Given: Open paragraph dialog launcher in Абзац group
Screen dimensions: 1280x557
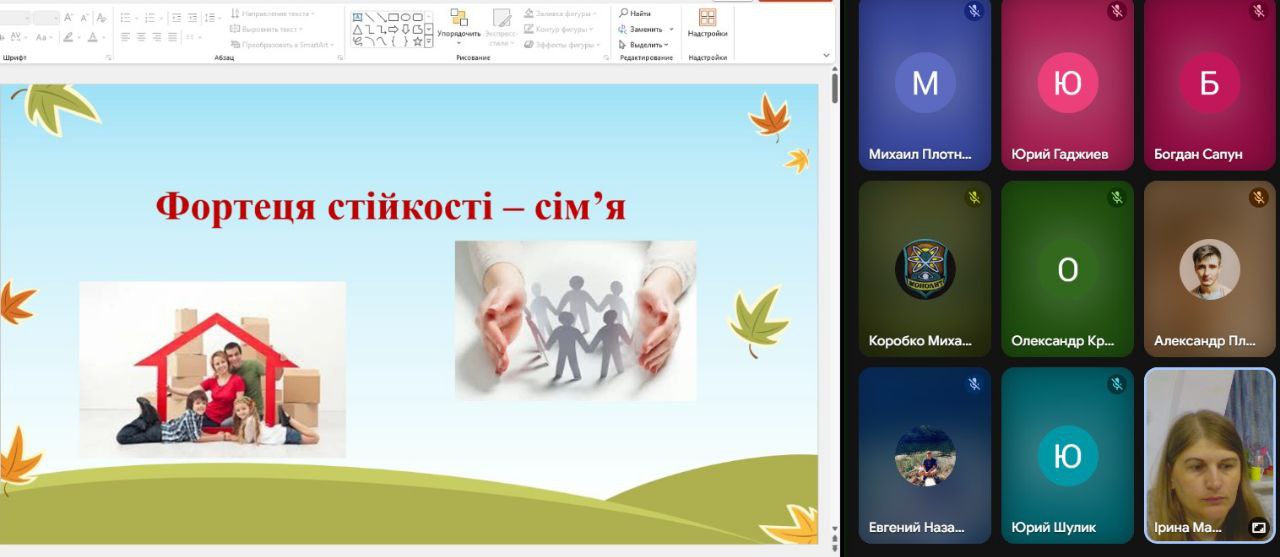Looking at the screenshot, I should point(341,58).
